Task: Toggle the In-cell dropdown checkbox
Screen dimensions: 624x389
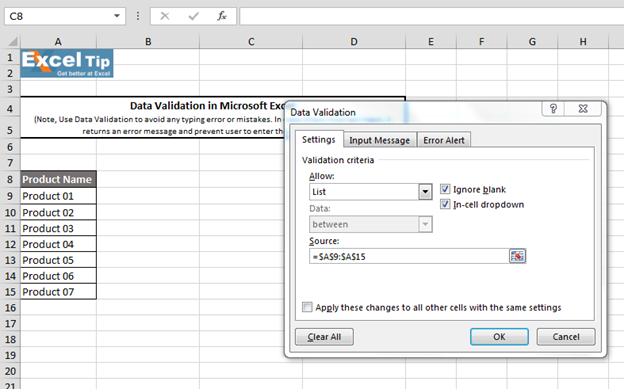Action: tap(445, 204)
